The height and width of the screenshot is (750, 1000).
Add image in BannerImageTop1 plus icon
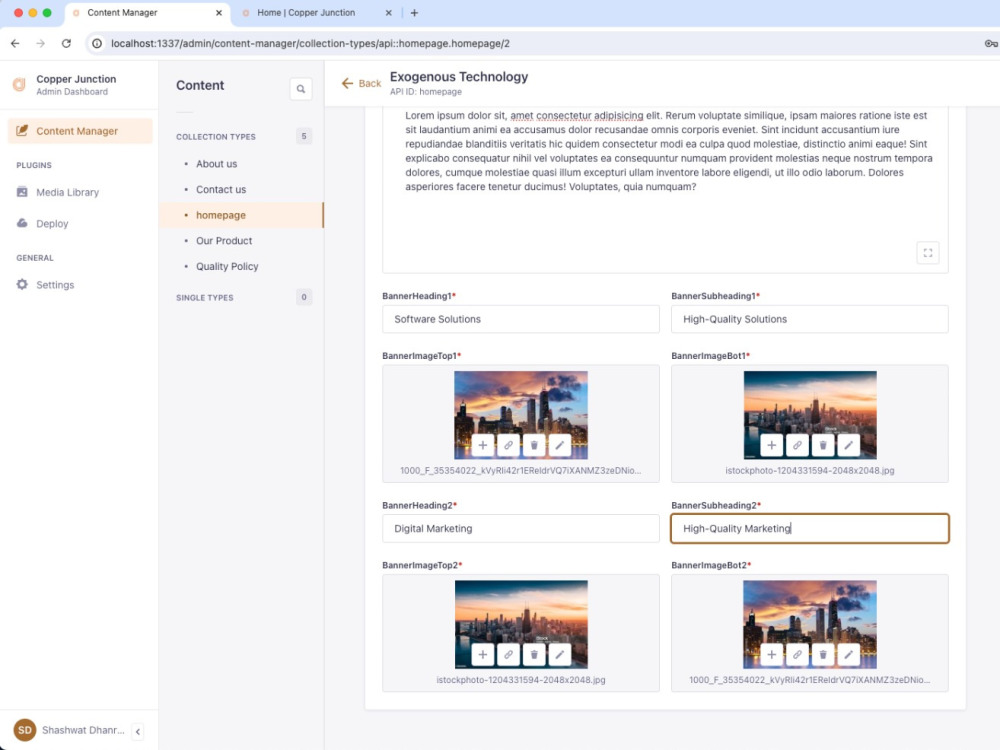483,445
